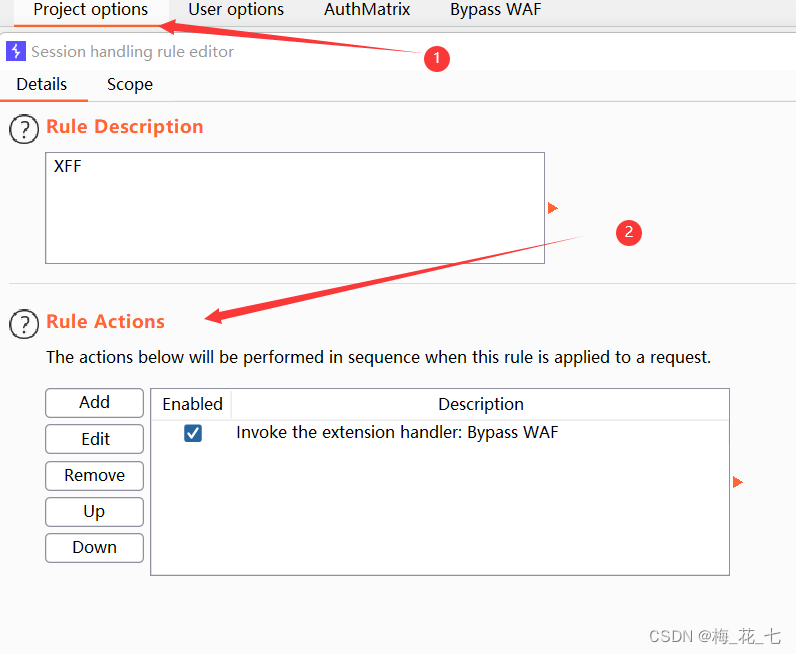
Task: Switch to the Scope tab
Action: coord(130,84)
